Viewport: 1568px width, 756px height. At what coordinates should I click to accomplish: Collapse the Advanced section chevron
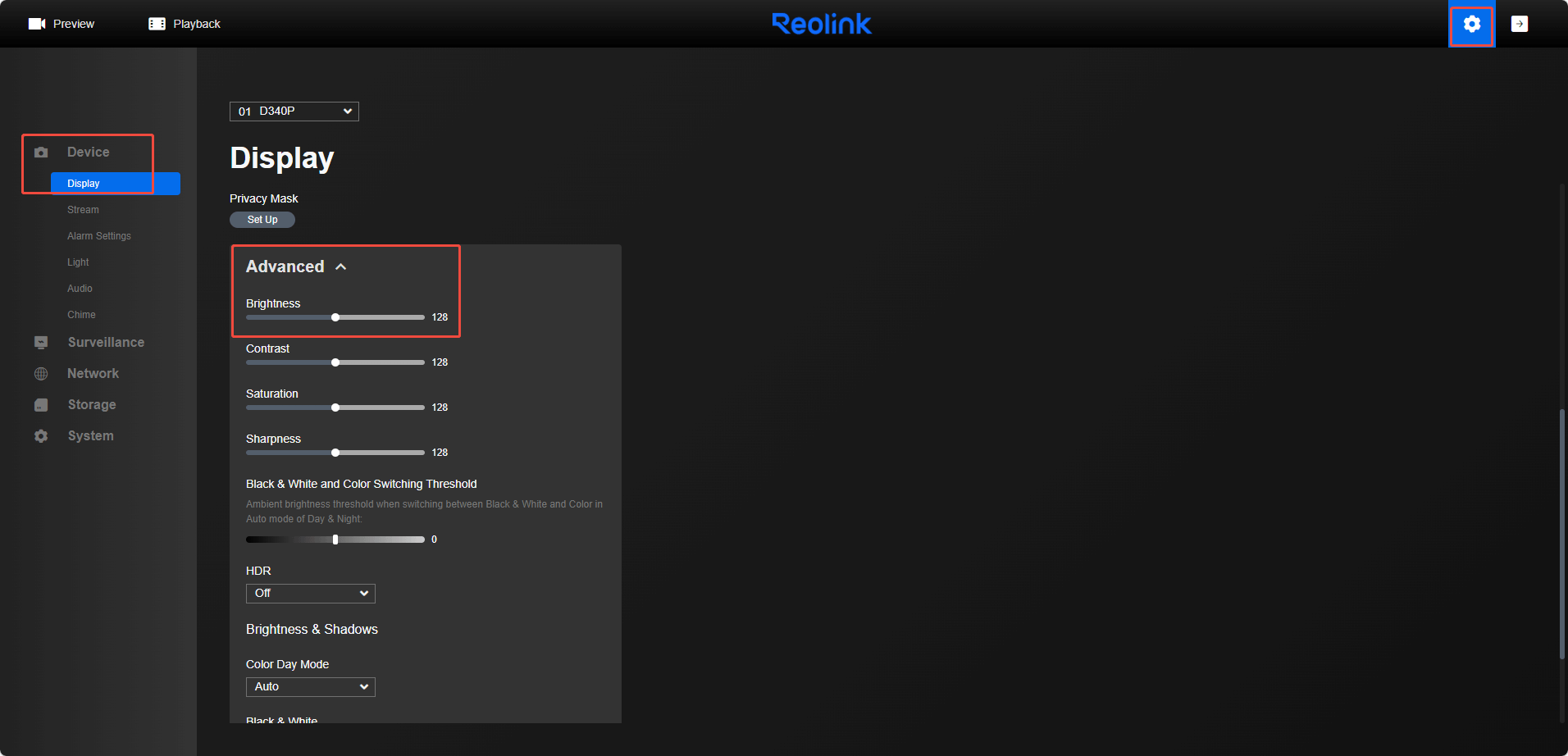coord(341,267)
